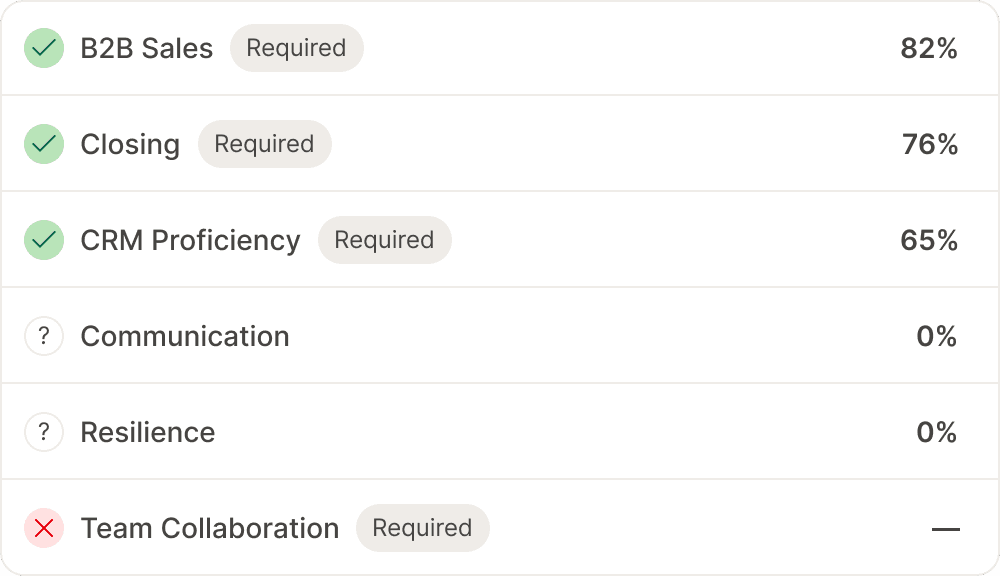Click the dash score for Team Collaboration

[946, 529]
